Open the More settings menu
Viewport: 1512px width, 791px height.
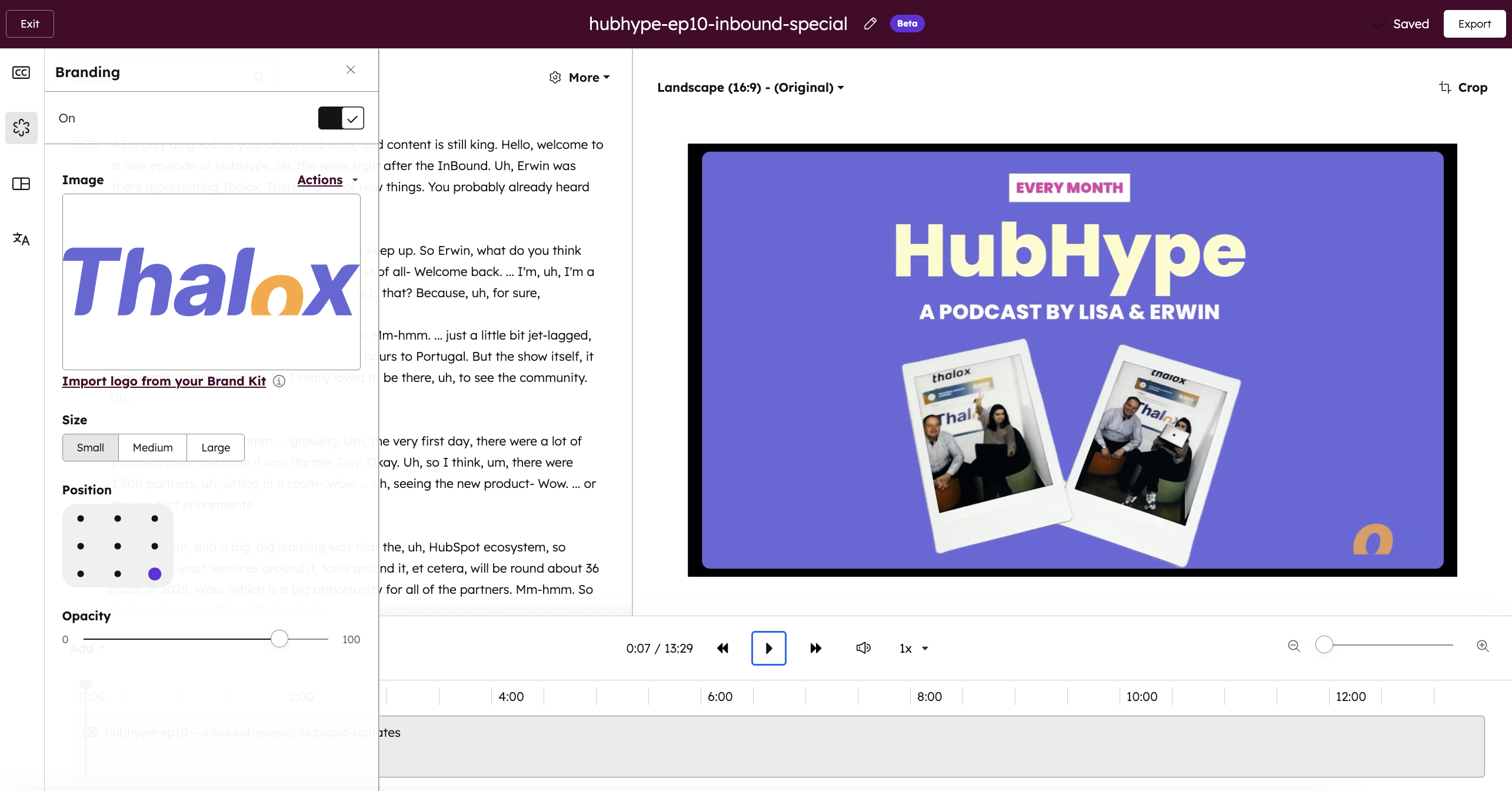click(x=580, y=78)
